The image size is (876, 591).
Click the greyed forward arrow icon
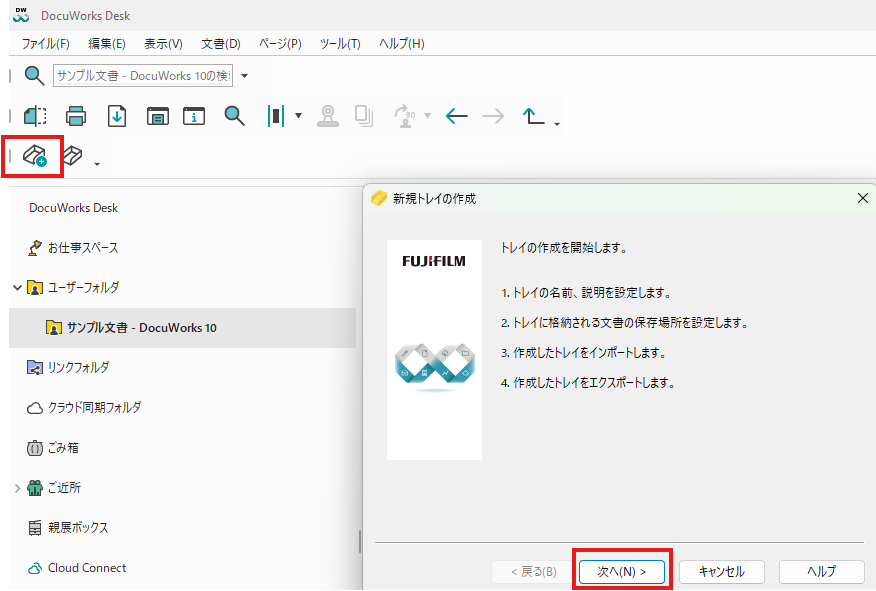[x=493, y=116]
